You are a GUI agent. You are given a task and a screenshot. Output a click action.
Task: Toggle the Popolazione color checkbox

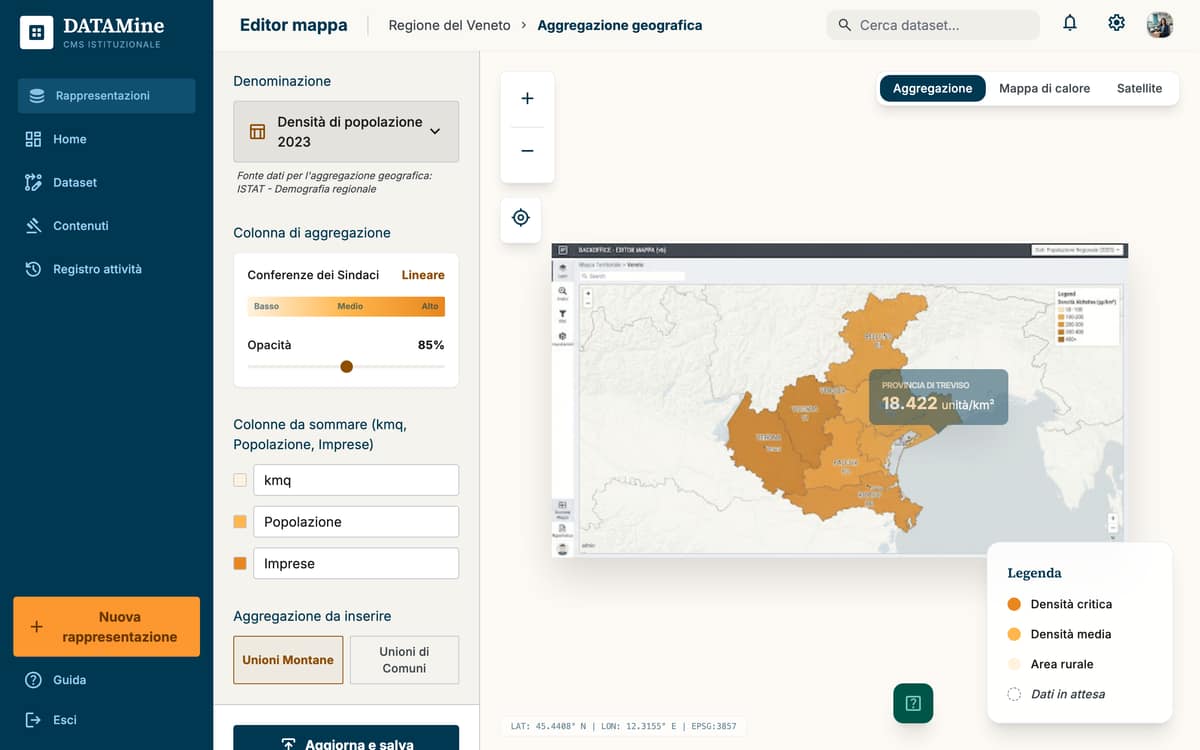click(240, 522)
